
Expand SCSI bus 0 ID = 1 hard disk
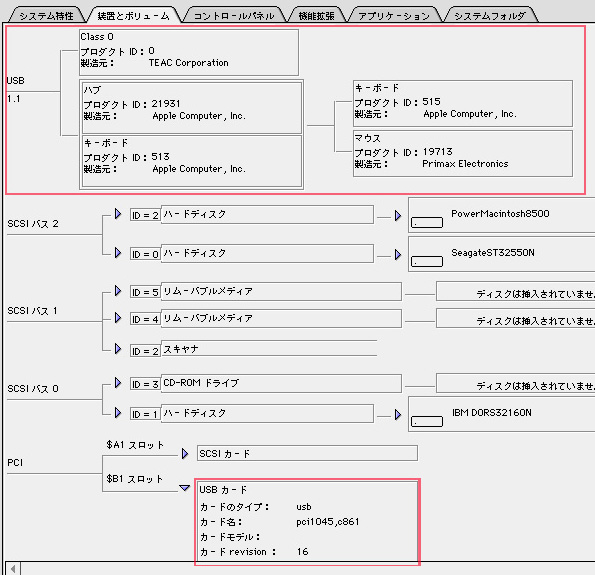118,413
